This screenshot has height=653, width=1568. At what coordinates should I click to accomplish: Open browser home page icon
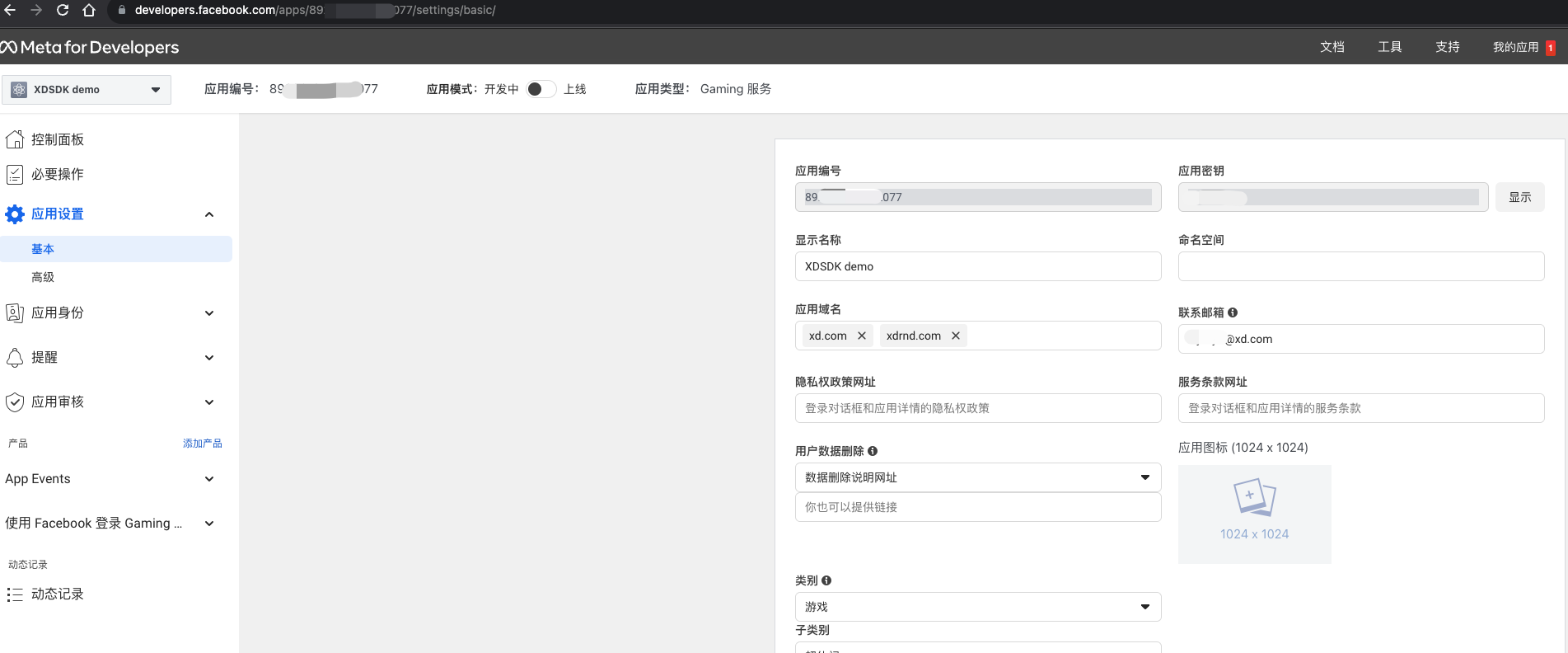click(x=89, y=10)
